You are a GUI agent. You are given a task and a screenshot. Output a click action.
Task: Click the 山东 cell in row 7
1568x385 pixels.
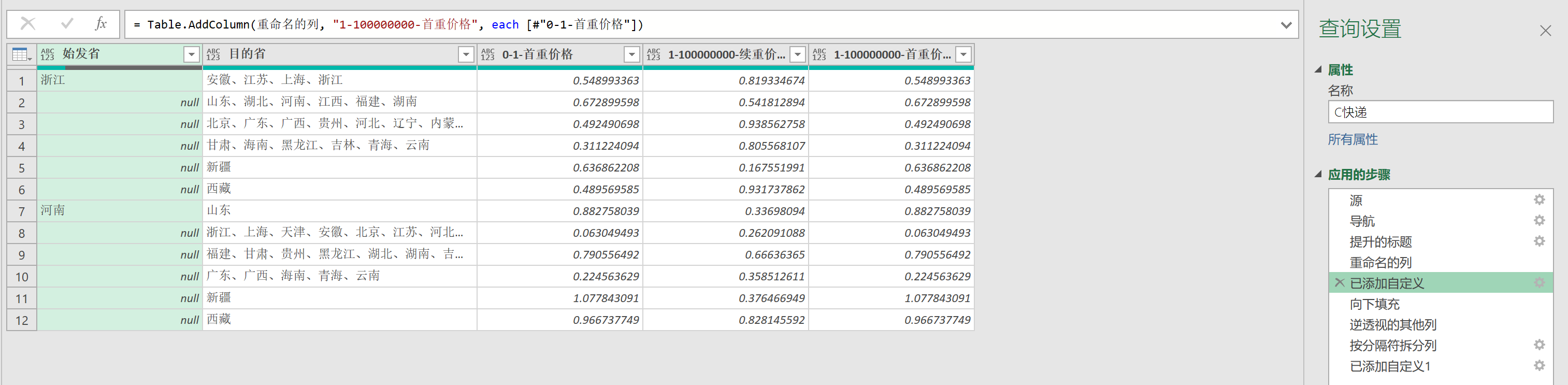pos(340,211)
